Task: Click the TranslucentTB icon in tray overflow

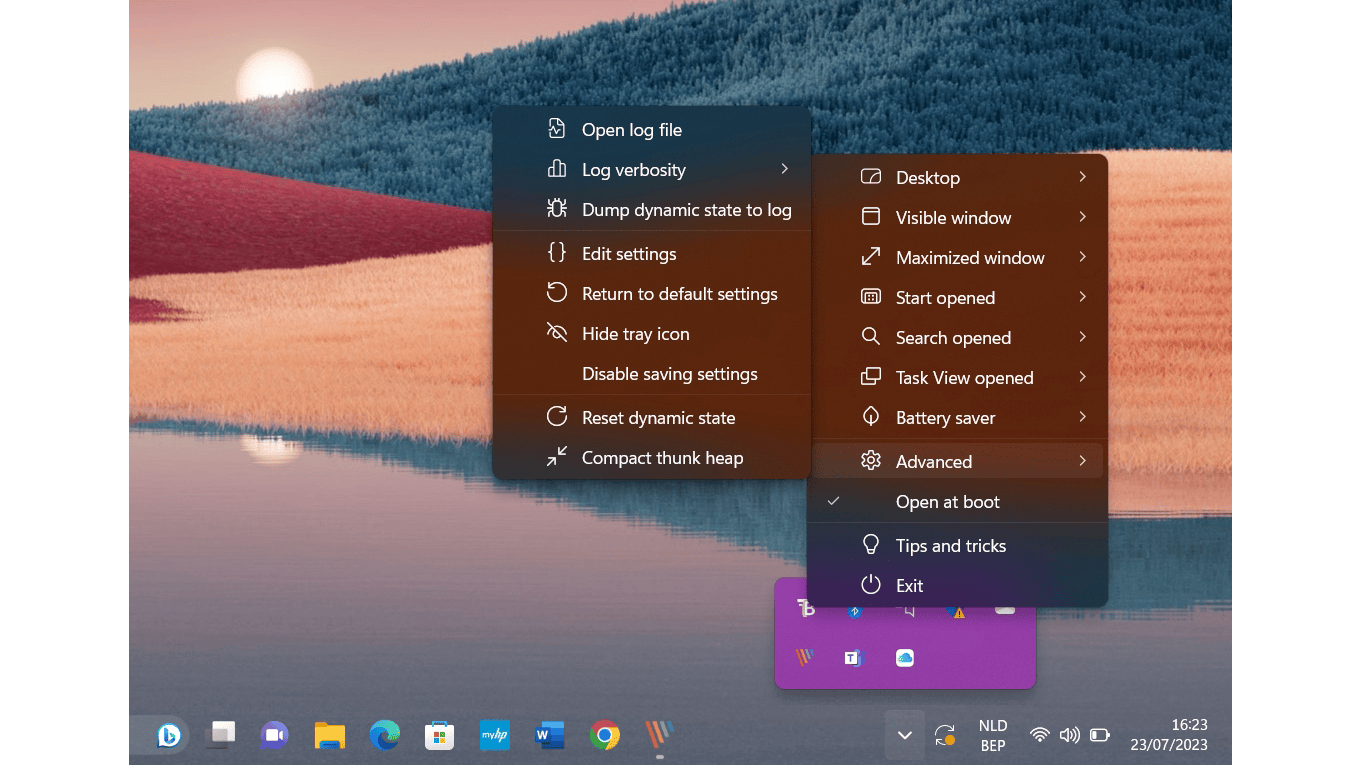Action: tap(805, 609)
